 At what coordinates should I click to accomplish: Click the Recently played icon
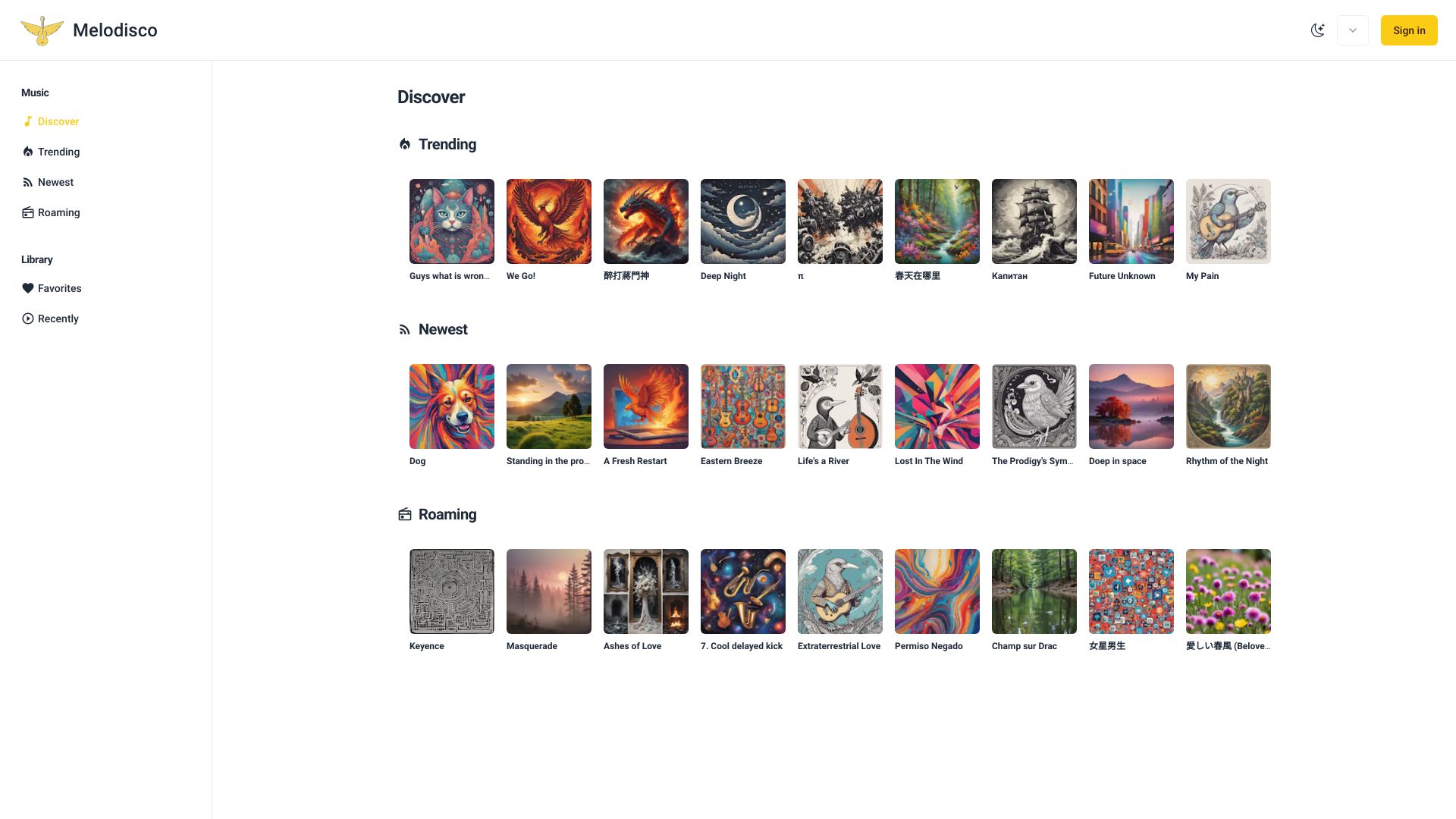click(x=27, y=318)
